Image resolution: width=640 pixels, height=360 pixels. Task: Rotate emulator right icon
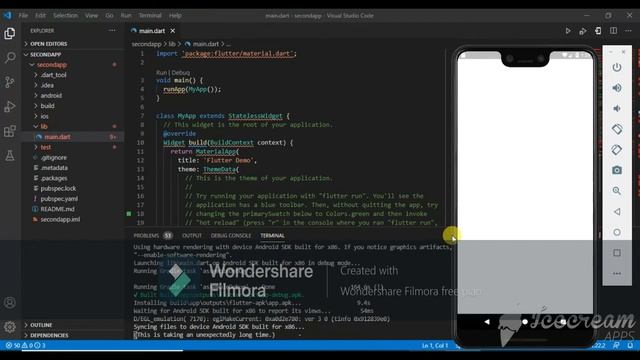[x=617, y=149]
